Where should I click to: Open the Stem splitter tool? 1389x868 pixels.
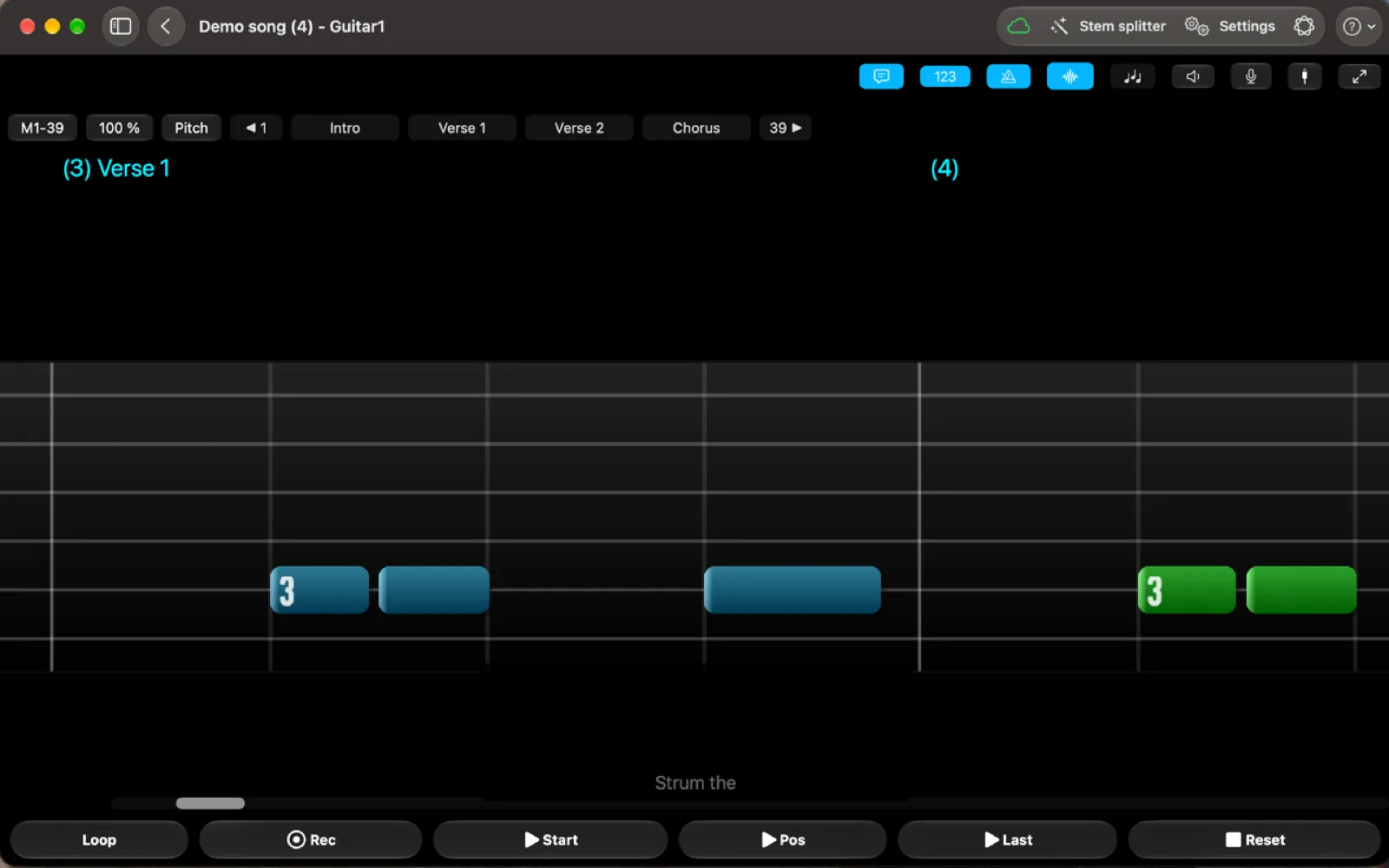1108,26
